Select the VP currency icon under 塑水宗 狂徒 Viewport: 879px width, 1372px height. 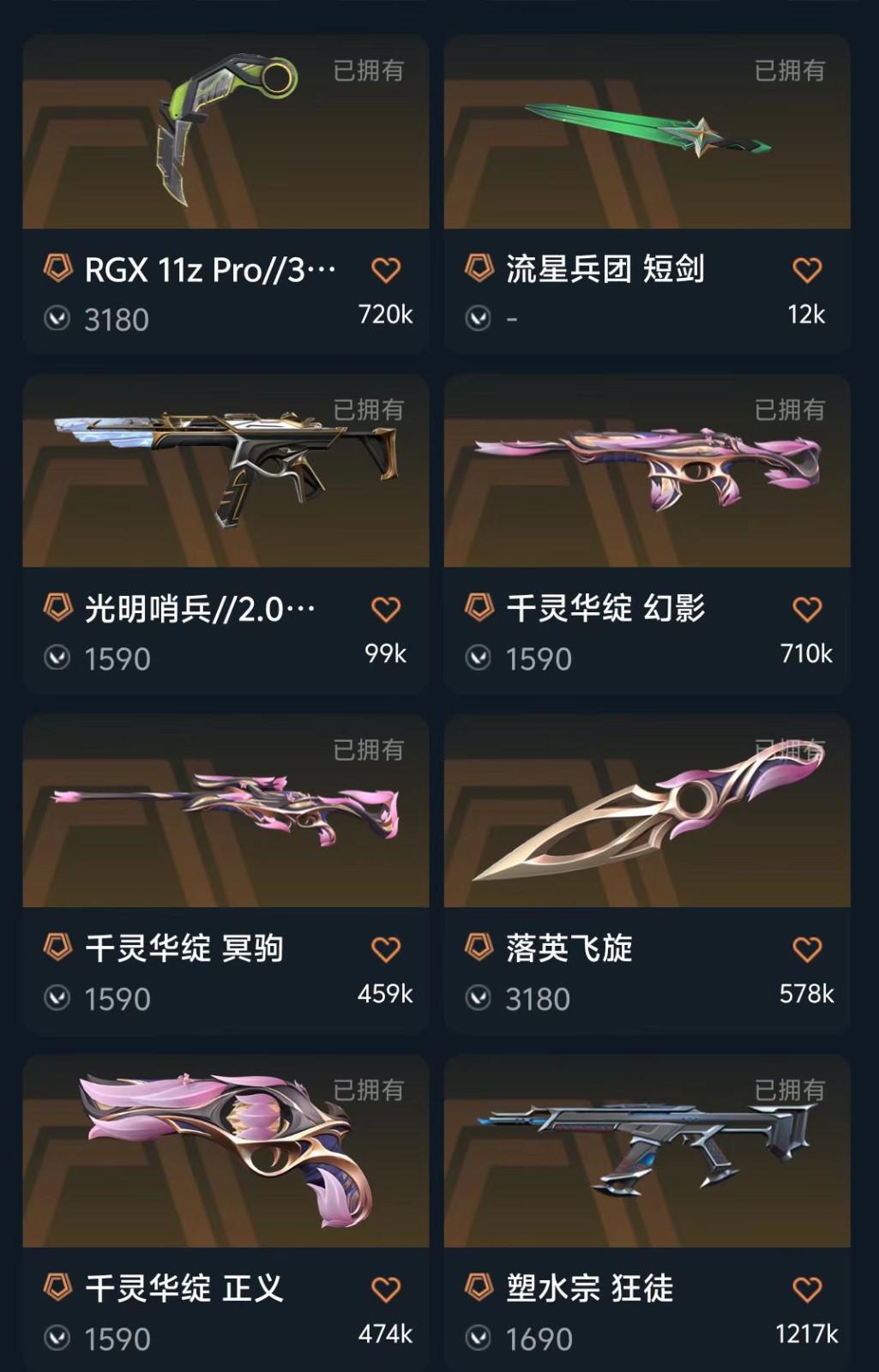click(x=479, y=1338)
